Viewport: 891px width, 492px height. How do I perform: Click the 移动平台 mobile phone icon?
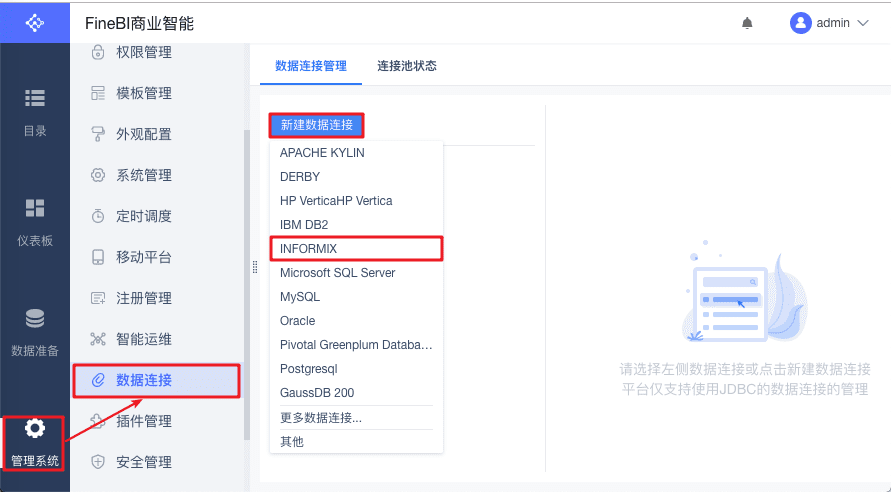click(x=98, y=257)
